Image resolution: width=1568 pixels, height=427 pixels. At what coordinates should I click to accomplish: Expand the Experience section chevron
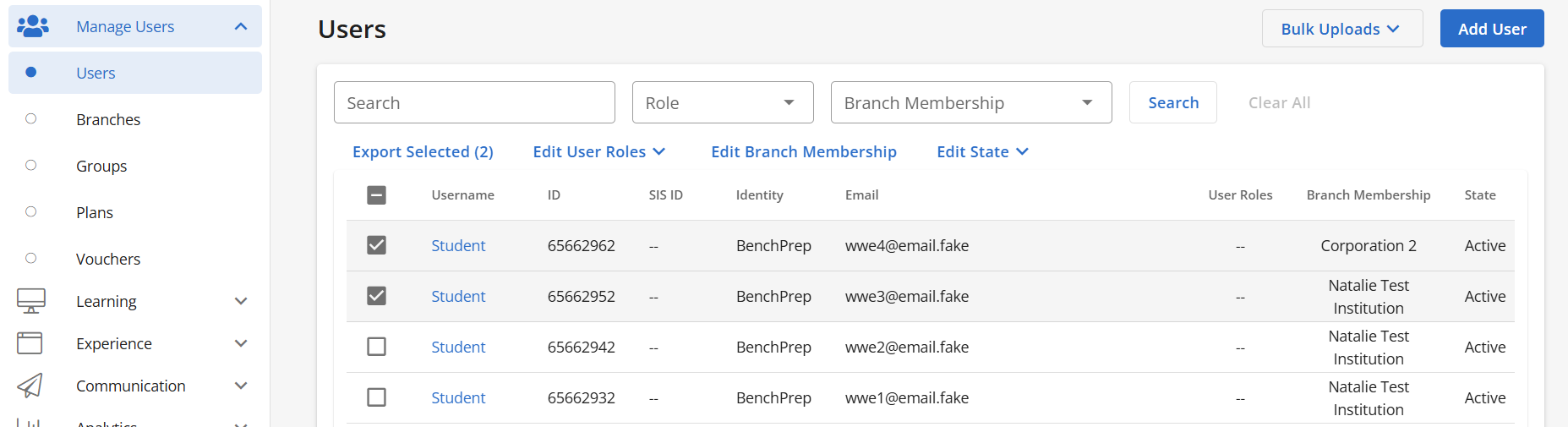point(241,343)
